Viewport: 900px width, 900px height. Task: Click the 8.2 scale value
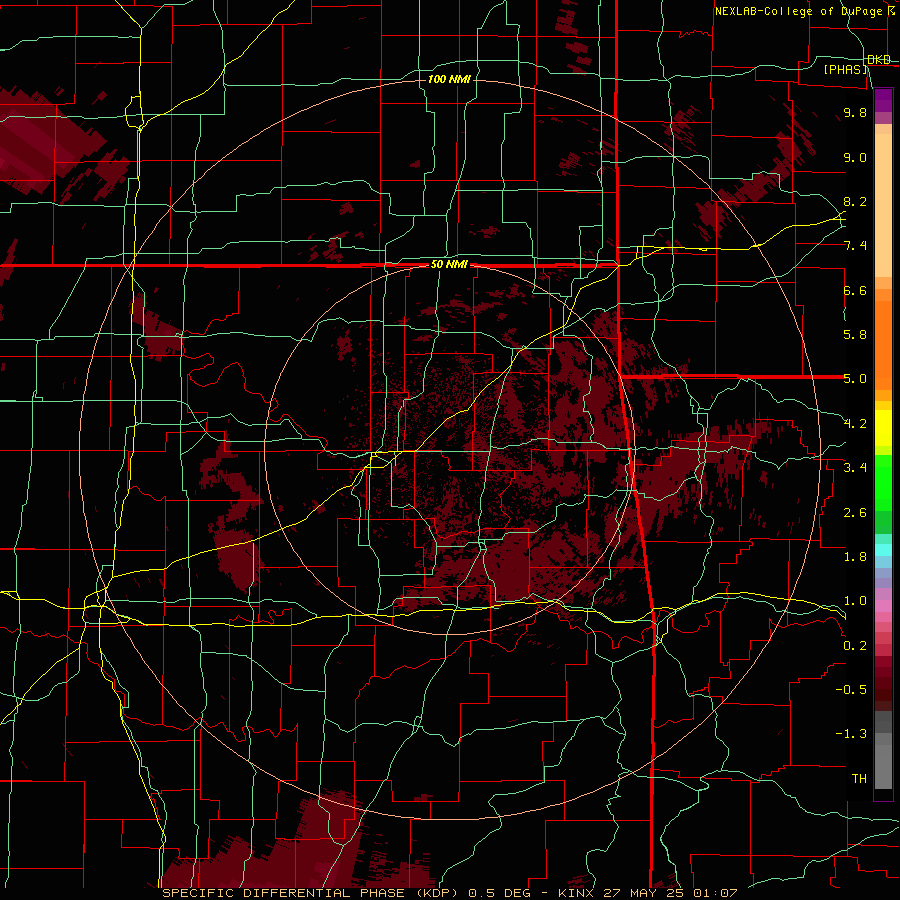[855, 202]
